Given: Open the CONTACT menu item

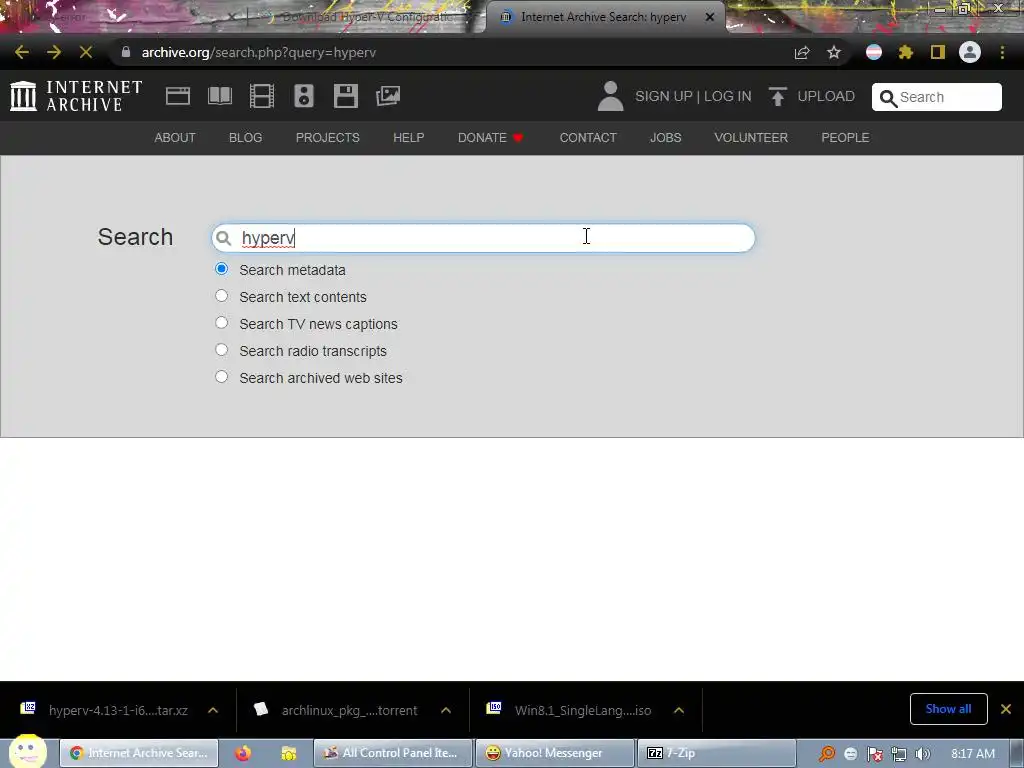Looking at the screenshot, I should 588,138.
